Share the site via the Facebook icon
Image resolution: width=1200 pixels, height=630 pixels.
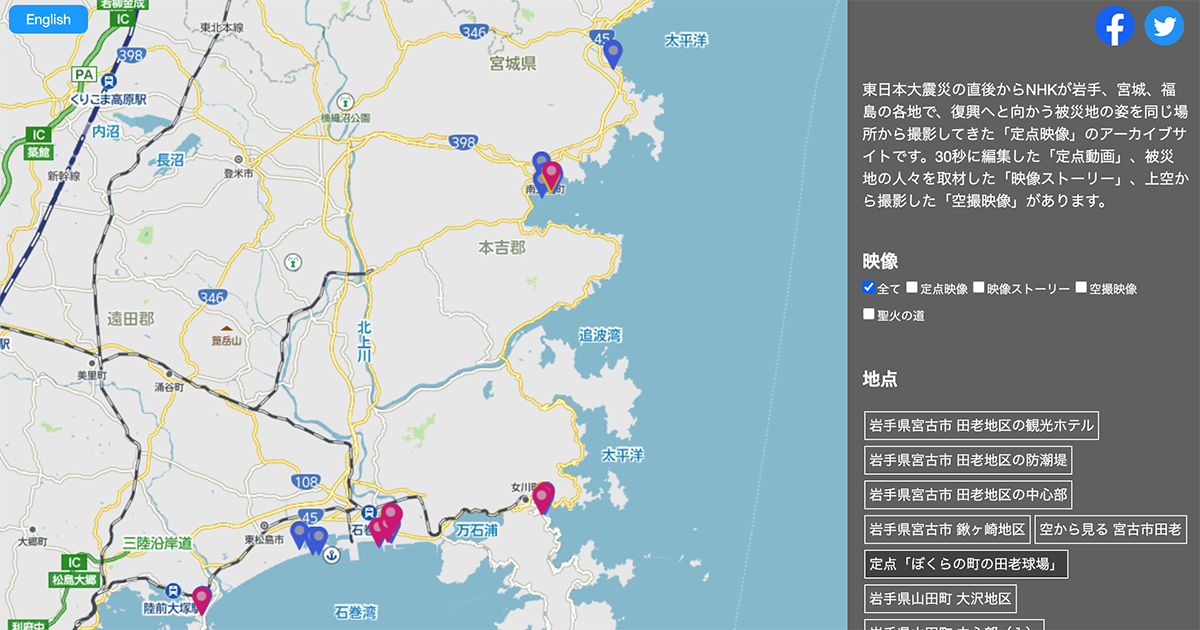[x=1115, y=26]
